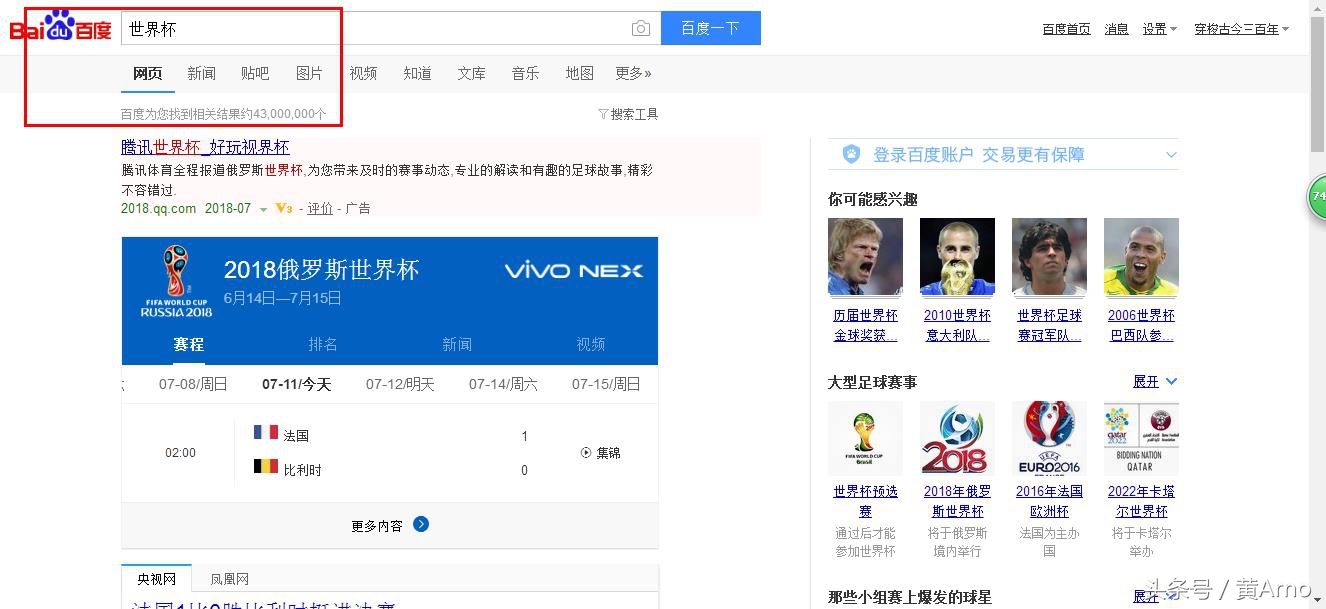Click the Baidu logo
The width and height of the screenshot is (1326, 609).
[x=61, y=27]
